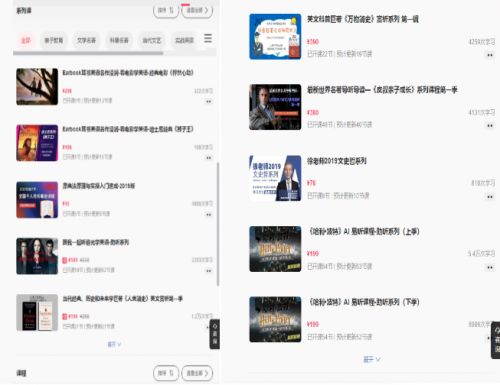
Task: Switch to the 文学名著 category tab
Action: (86, 41)
